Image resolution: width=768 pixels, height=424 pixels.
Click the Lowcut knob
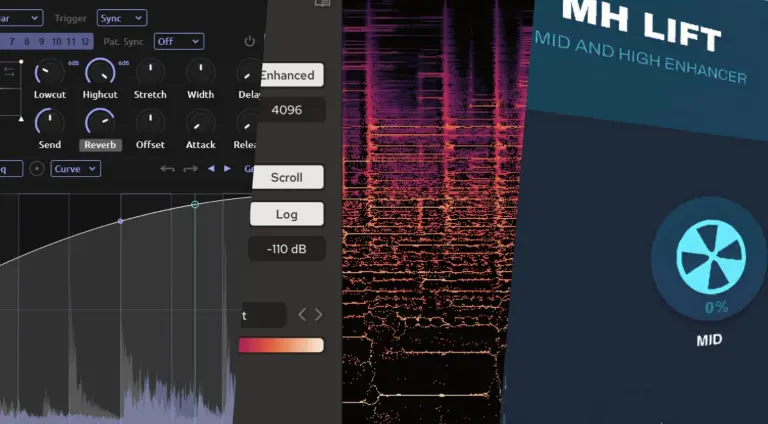click(x=49, y=73)
